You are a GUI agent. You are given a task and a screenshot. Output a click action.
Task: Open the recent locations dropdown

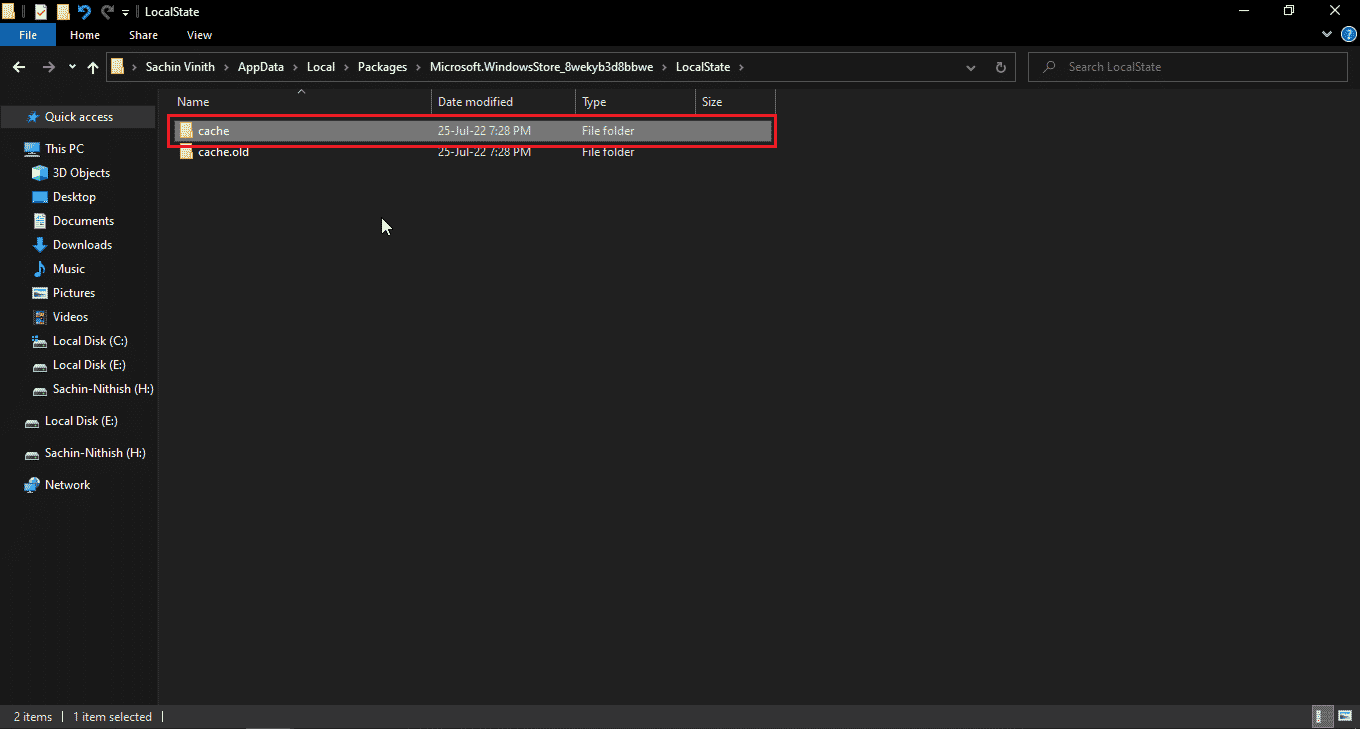[x=72, y=67]
